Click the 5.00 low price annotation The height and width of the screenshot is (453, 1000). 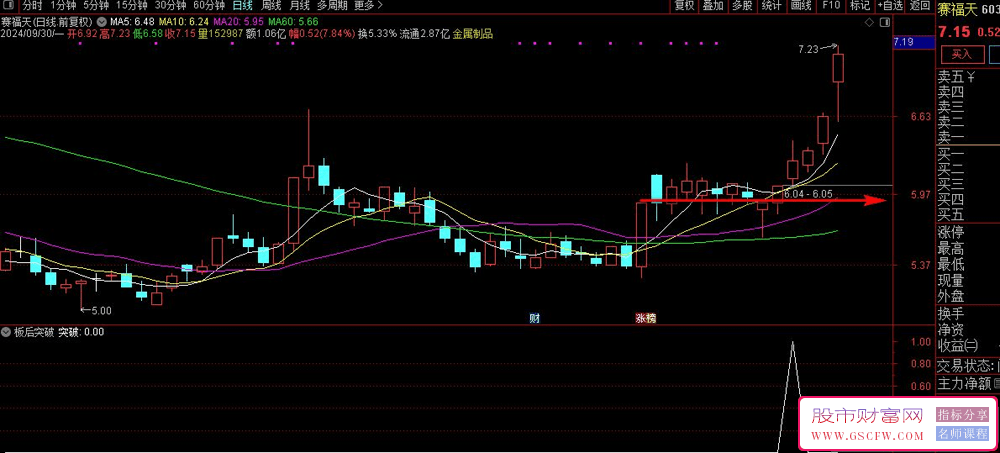(x=101, y=311)
